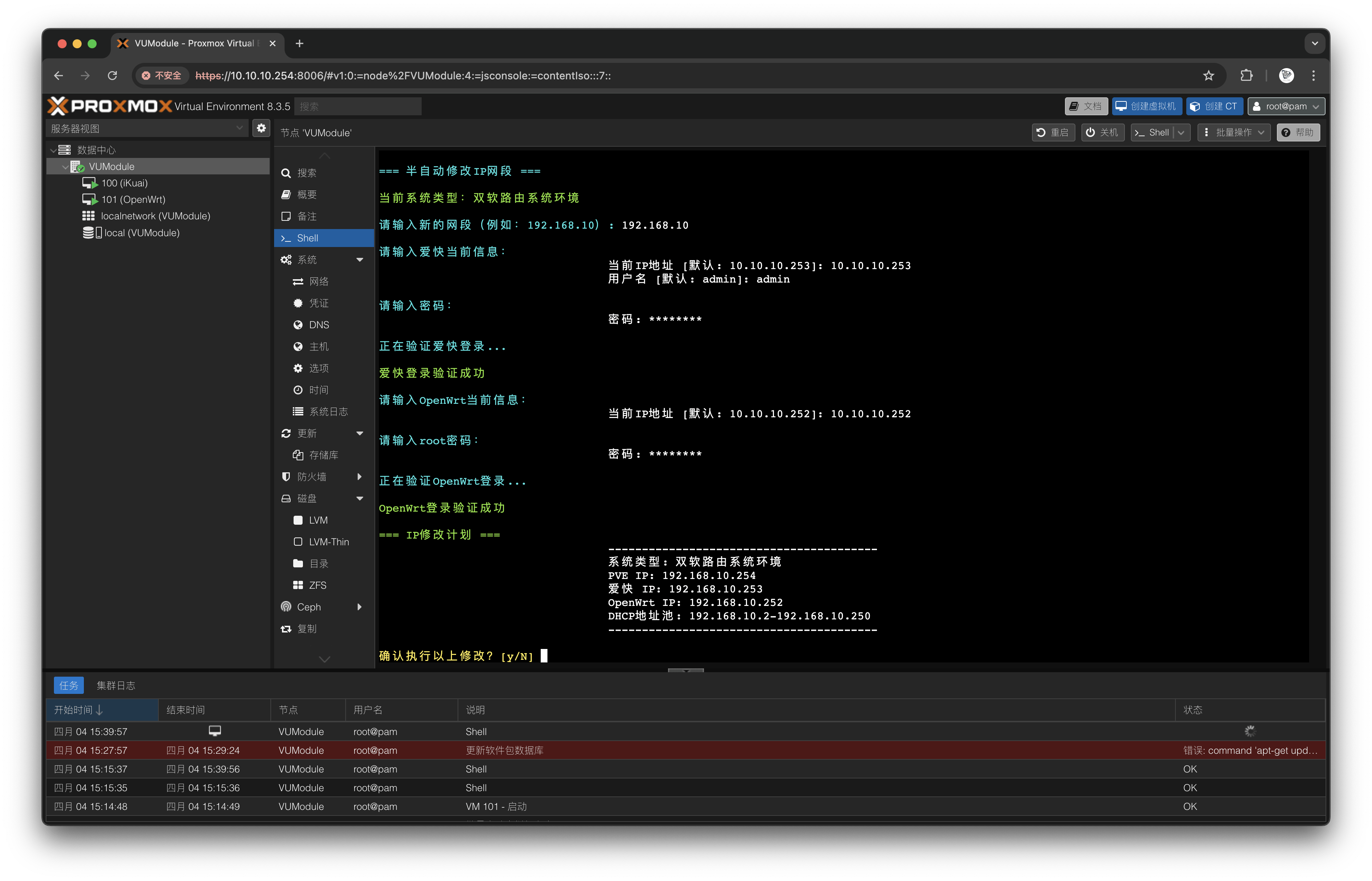Open the browser extensions puzzle icon
Screen dimensions: 1372x881
1246,76
